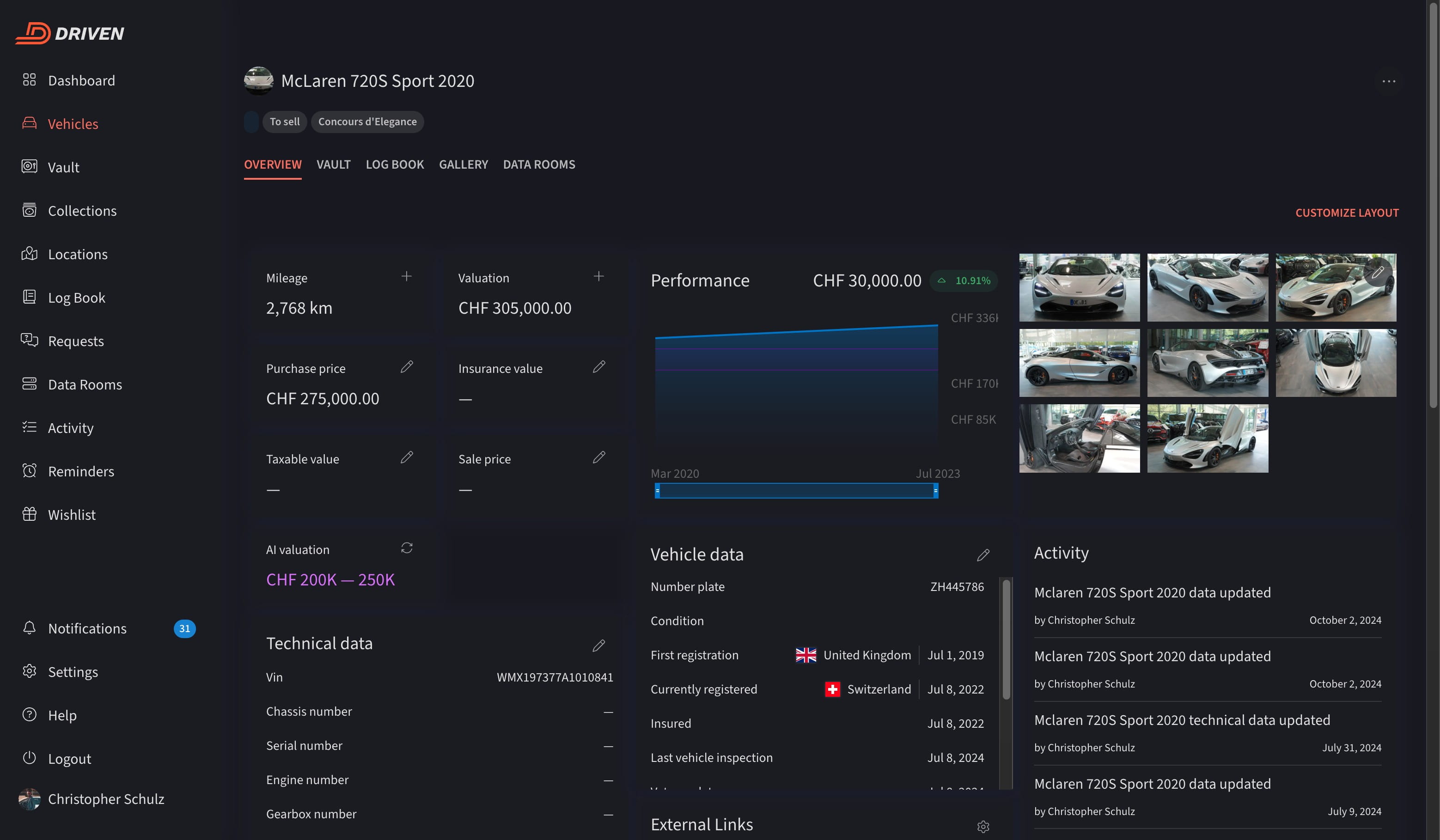The height and width of the screenshot is (840, 1440).
Task: Click left handle of performance range slider
Action: 658,490
